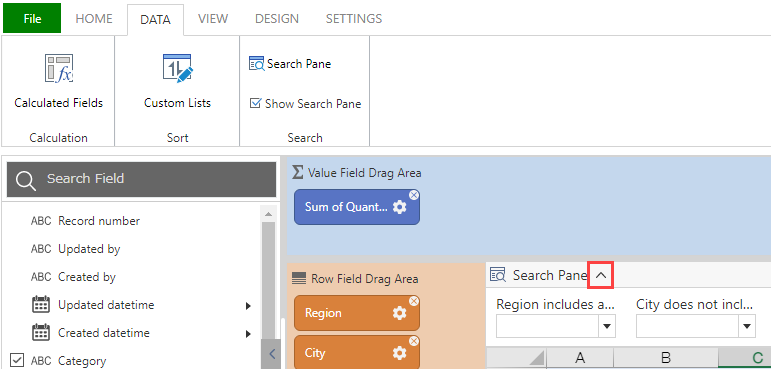771x369 pixels.
Task: Uncheck the Category field checkbox
Action: pyautogui.click(x=17, y=360)
